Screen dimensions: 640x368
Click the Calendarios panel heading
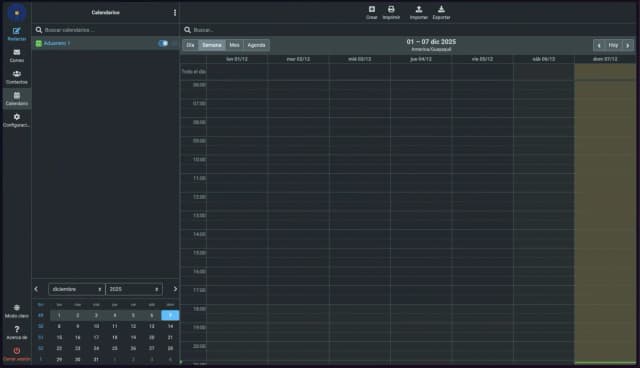click(x=105, y=13)
